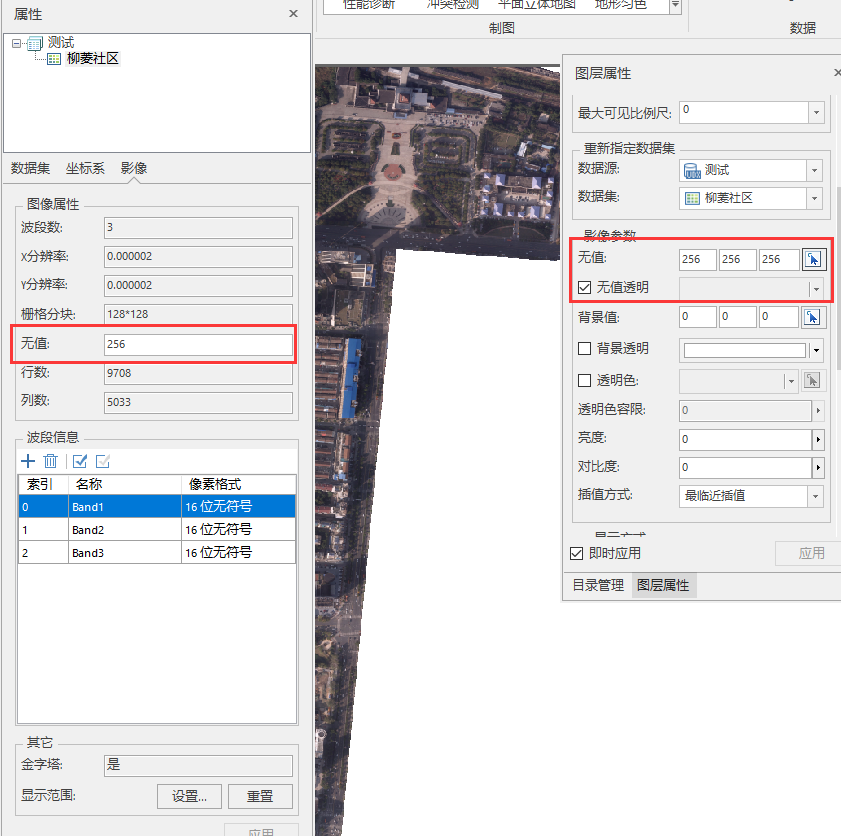This screenshot has width=841, height=836.
Task: Click the delete band trash icon
Action: pyautogui.click(x=50, y=461)
